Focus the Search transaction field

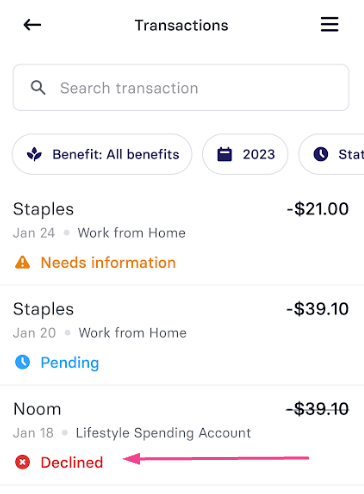click(181, 88)
